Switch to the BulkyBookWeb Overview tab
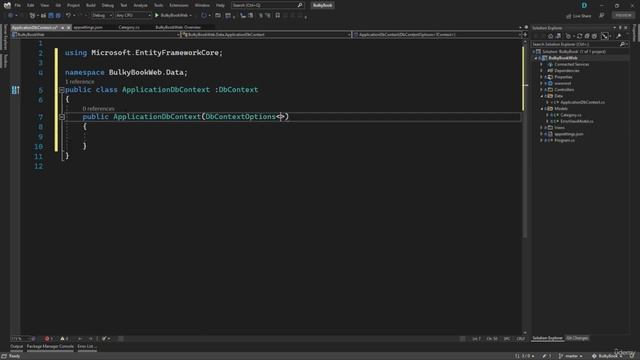Image resolution: width=640 pixels, height=360 pixels. pos(178,27)
